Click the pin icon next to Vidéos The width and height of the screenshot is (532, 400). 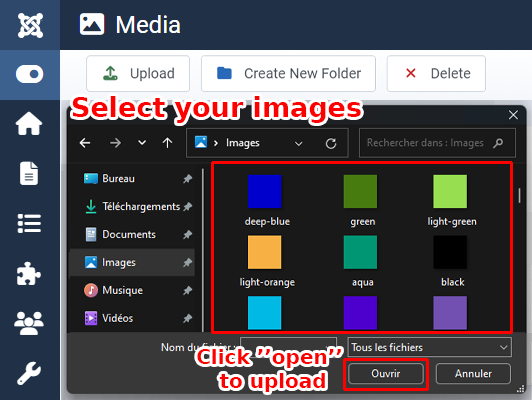click(x=188, y=318)
